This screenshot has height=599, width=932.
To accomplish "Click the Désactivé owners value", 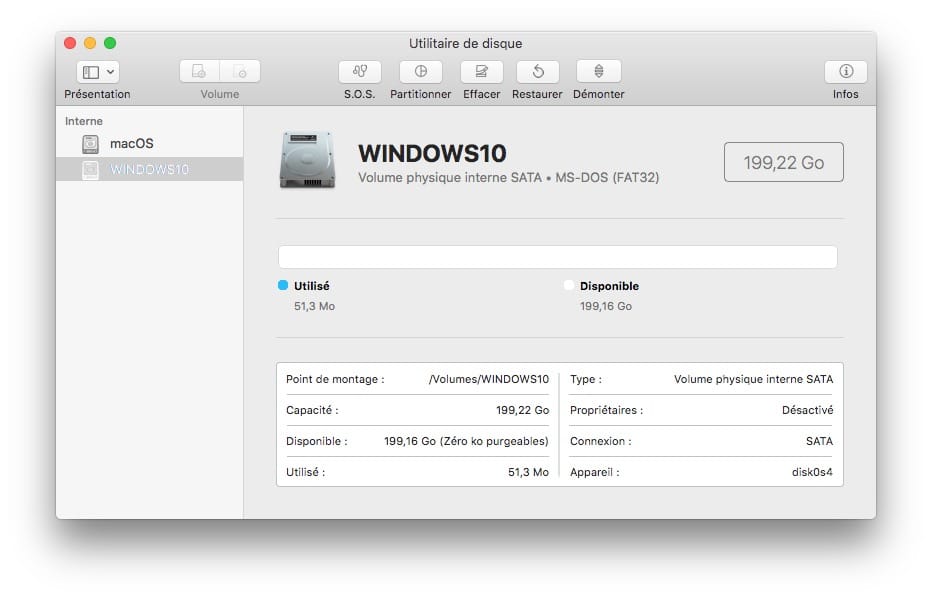I will pyautogui.click(x=807, y=410).
